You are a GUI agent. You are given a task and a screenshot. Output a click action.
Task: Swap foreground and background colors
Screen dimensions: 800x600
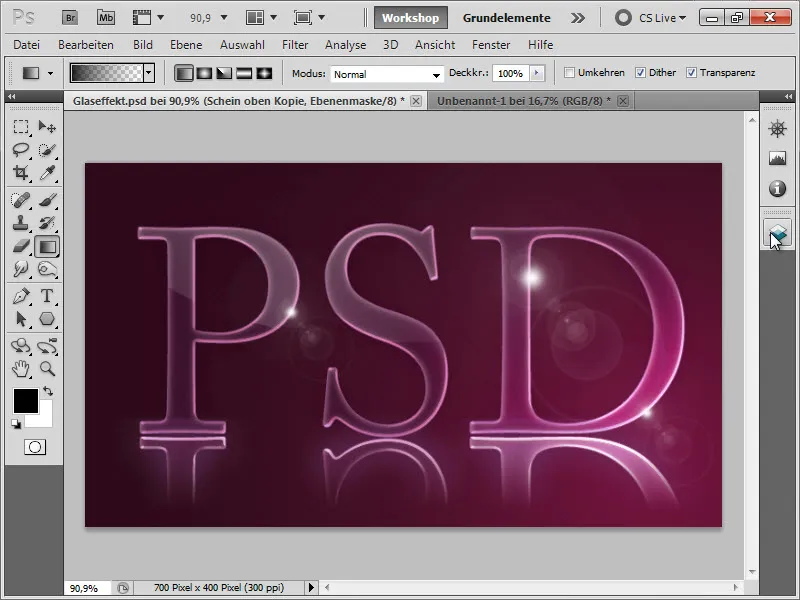click(48, 391)
